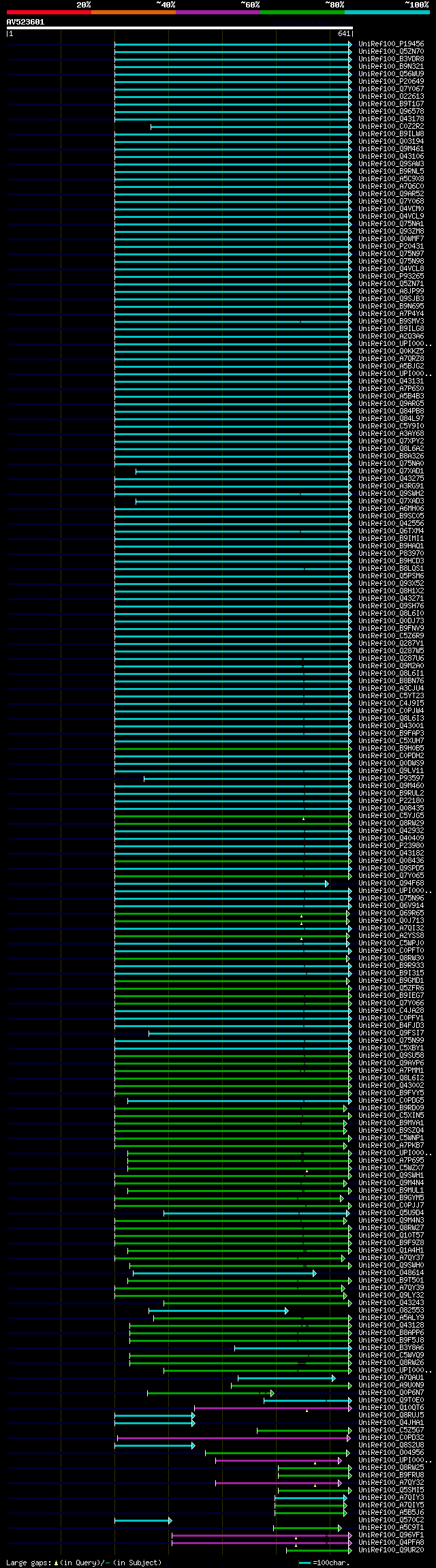Click the UniRef100_Q9SAW3 hit label
This screenshot has height=1568, width=436.
391,163
